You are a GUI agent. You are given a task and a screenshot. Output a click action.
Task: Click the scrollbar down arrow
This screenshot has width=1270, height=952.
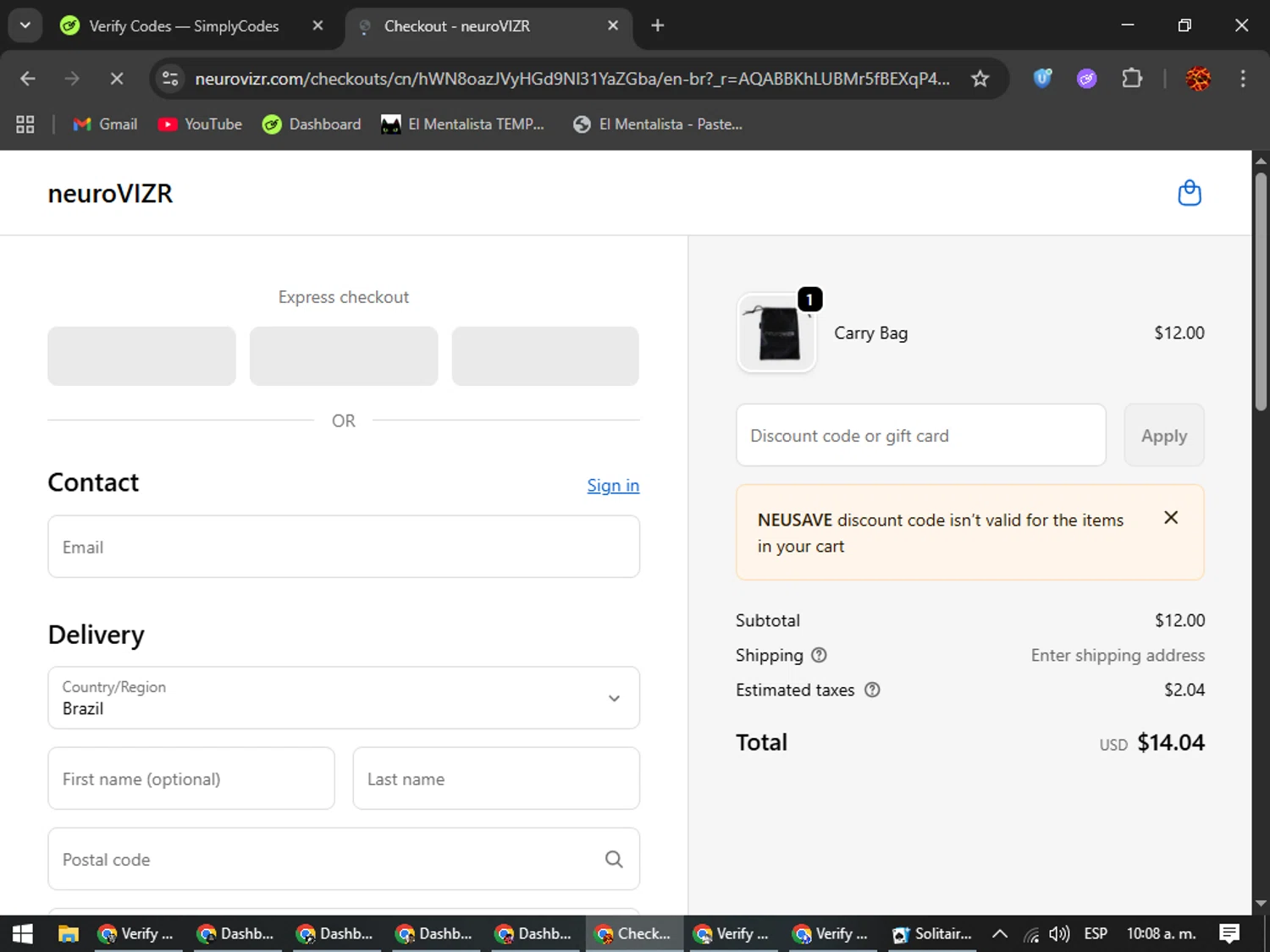tap(1261, 903)
